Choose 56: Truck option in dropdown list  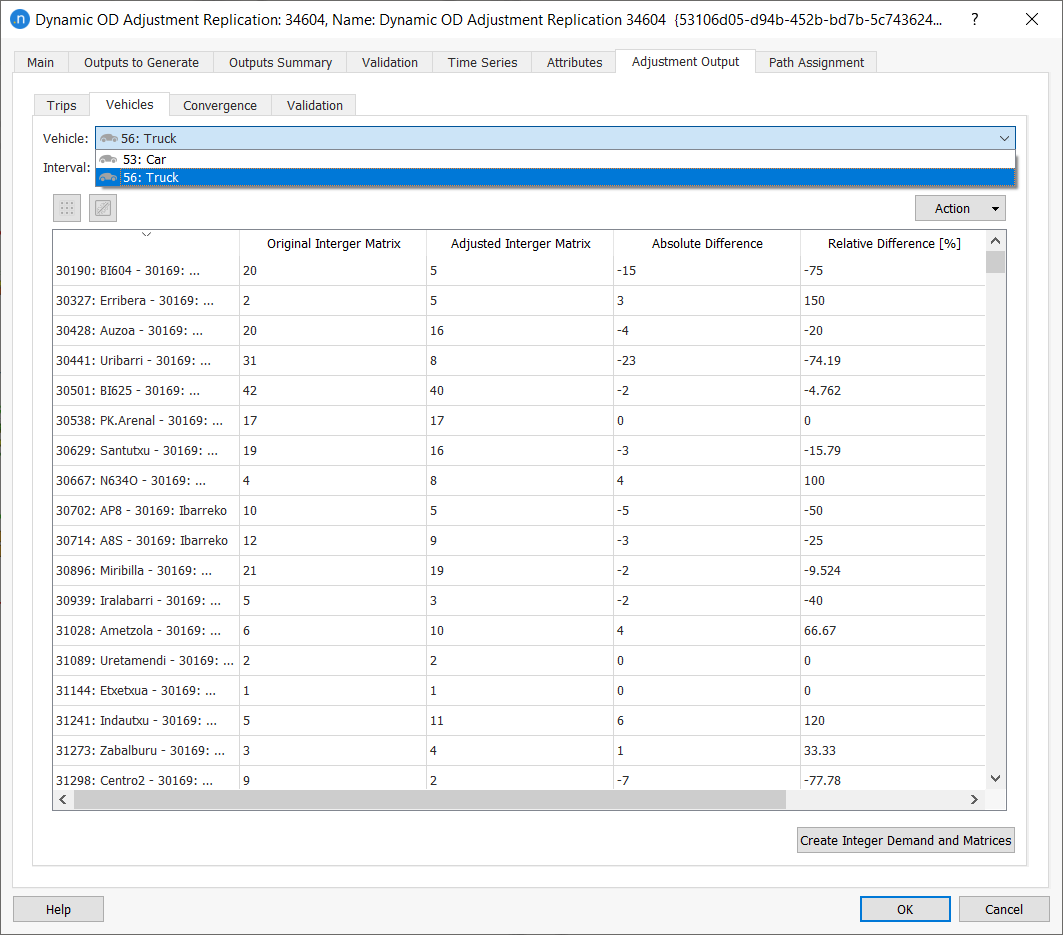[150, 177]
